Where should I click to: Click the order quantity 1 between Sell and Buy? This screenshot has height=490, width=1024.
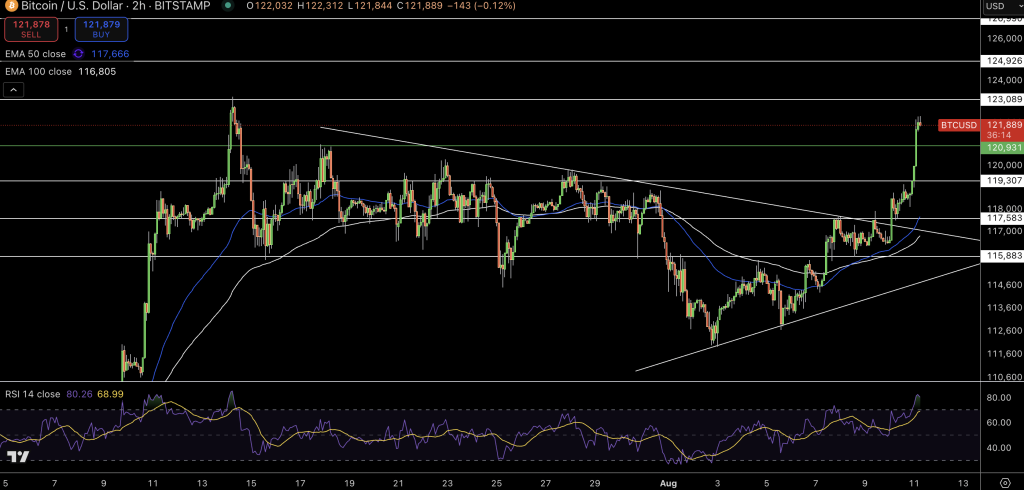click(x=67, y=30)
